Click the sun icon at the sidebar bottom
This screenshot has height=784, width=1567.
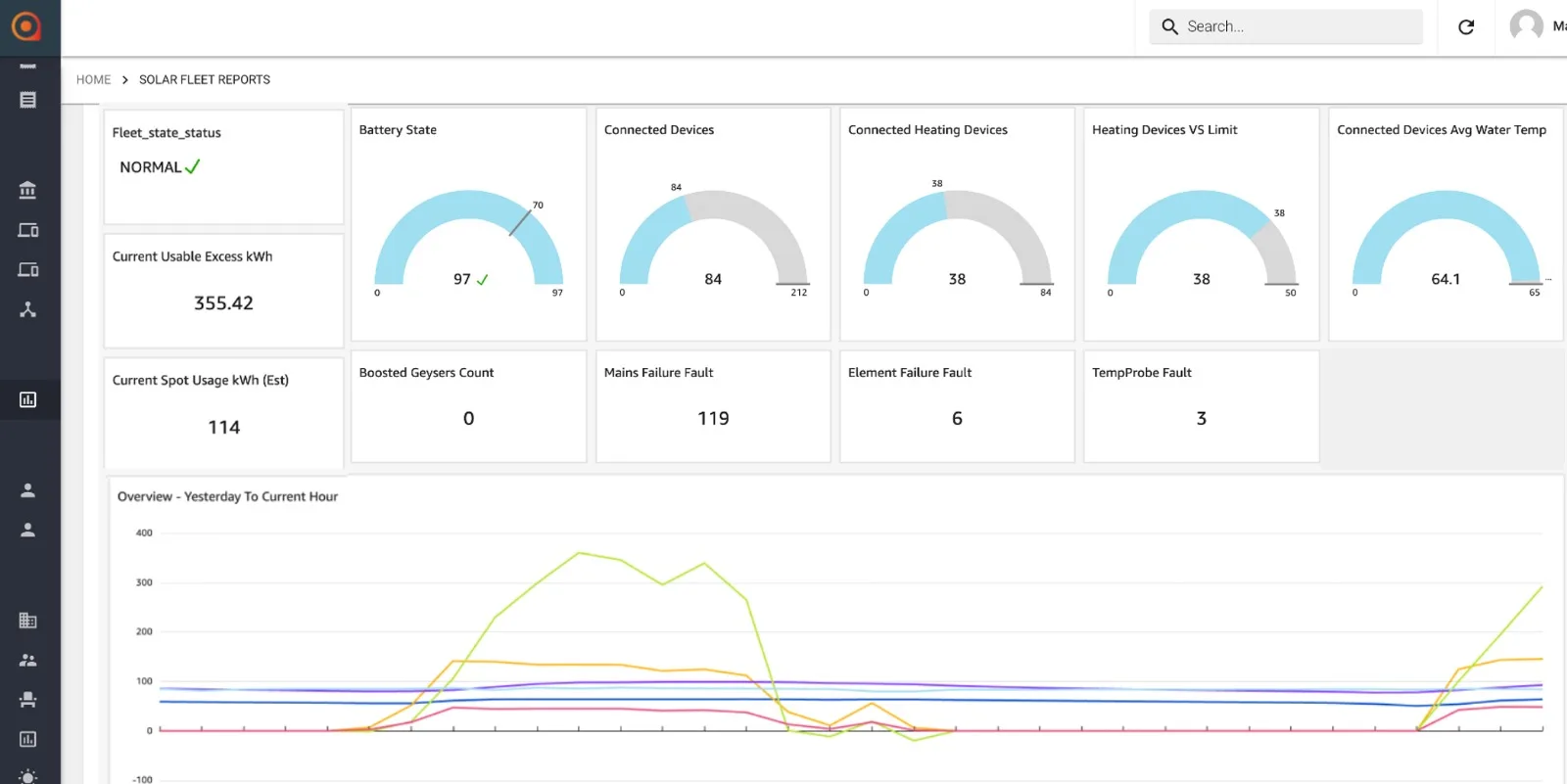[27, 777]
